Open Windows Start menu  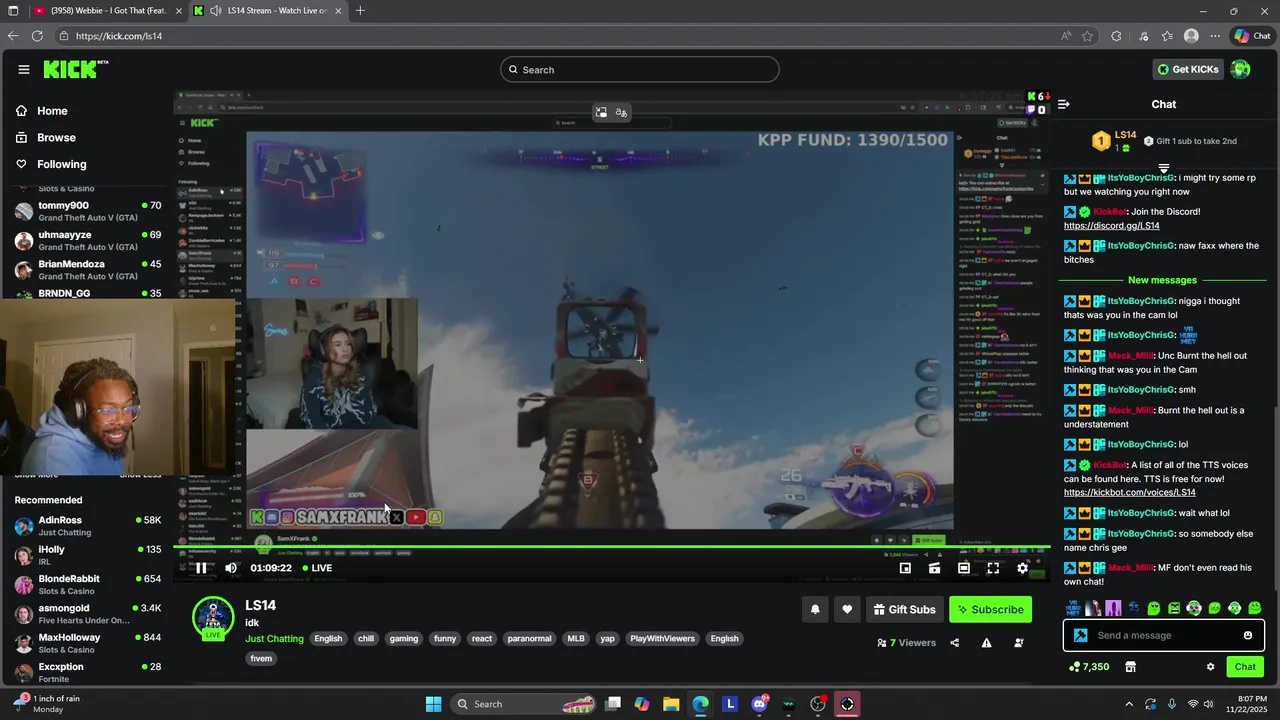pyautogui.click(x=433, y=704)
